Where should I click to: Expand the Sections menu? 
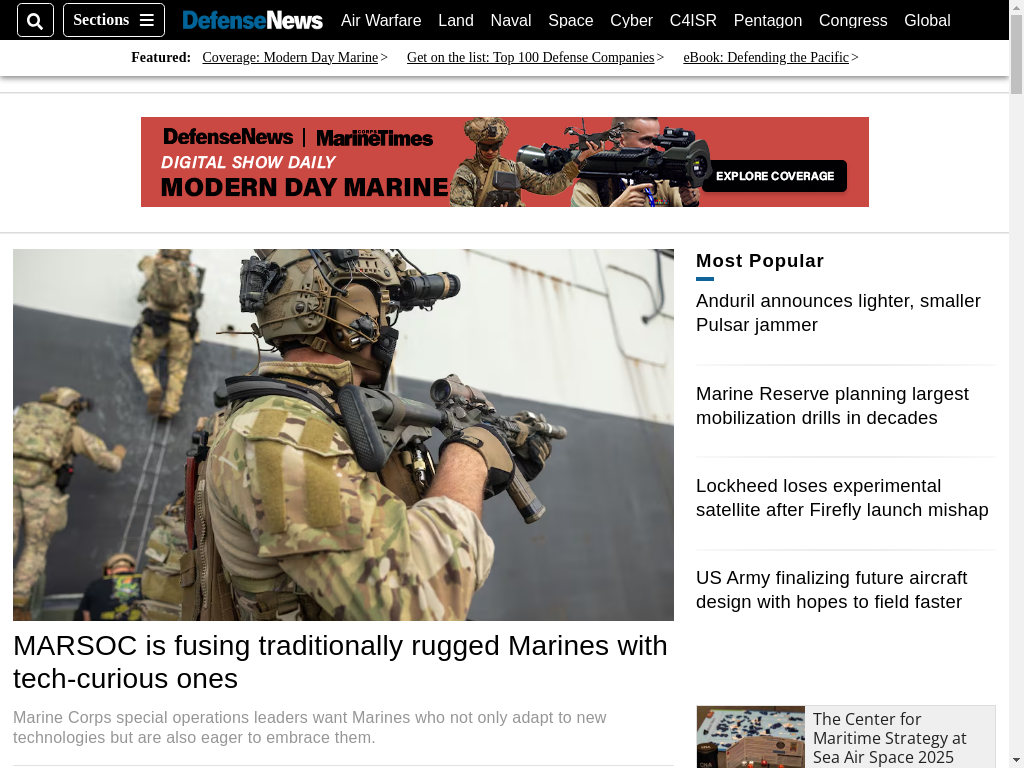click(114, 20)
